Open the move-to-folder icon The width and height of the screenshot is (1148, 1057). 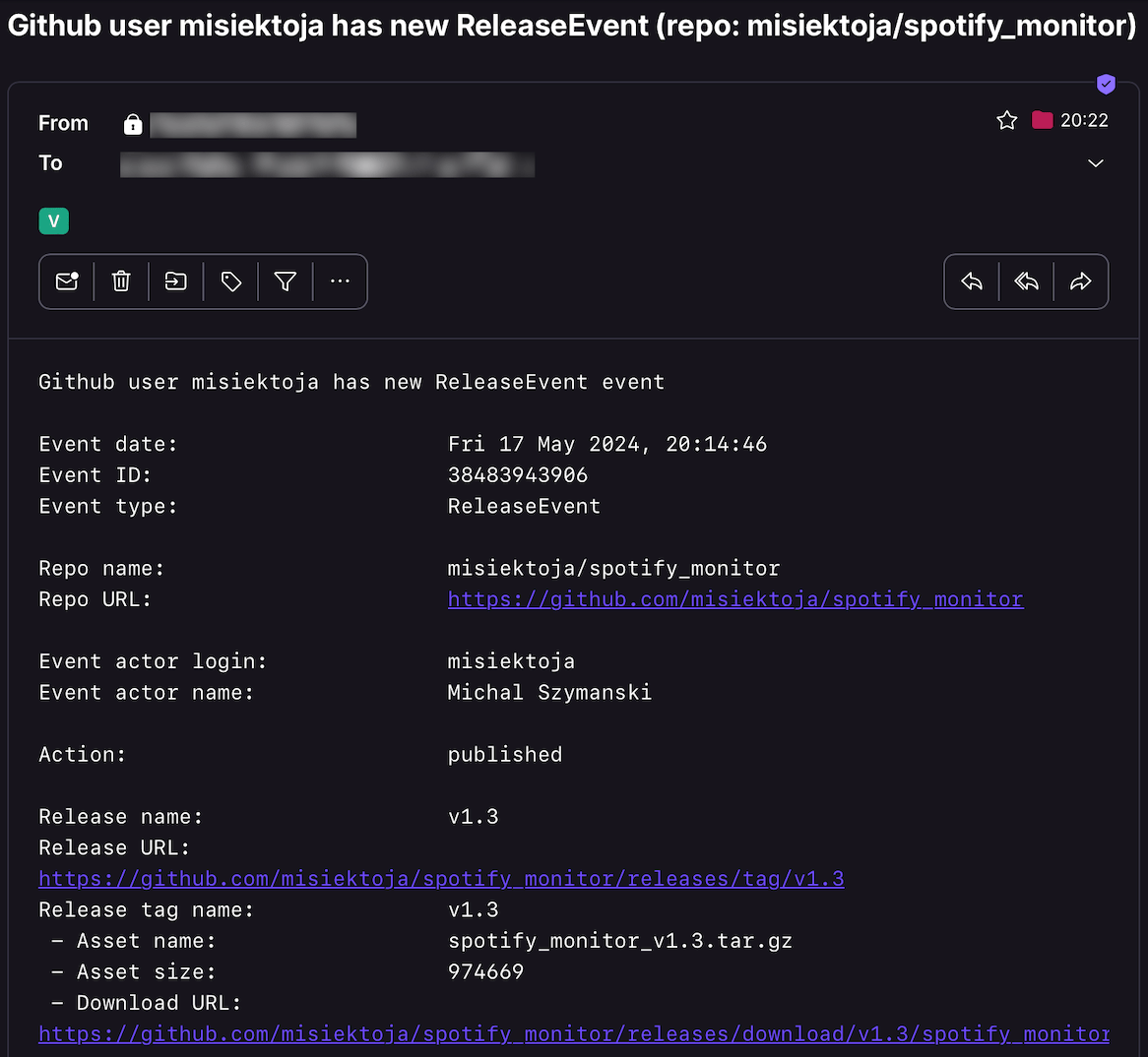pyautogui.click(x=175, y=281)
